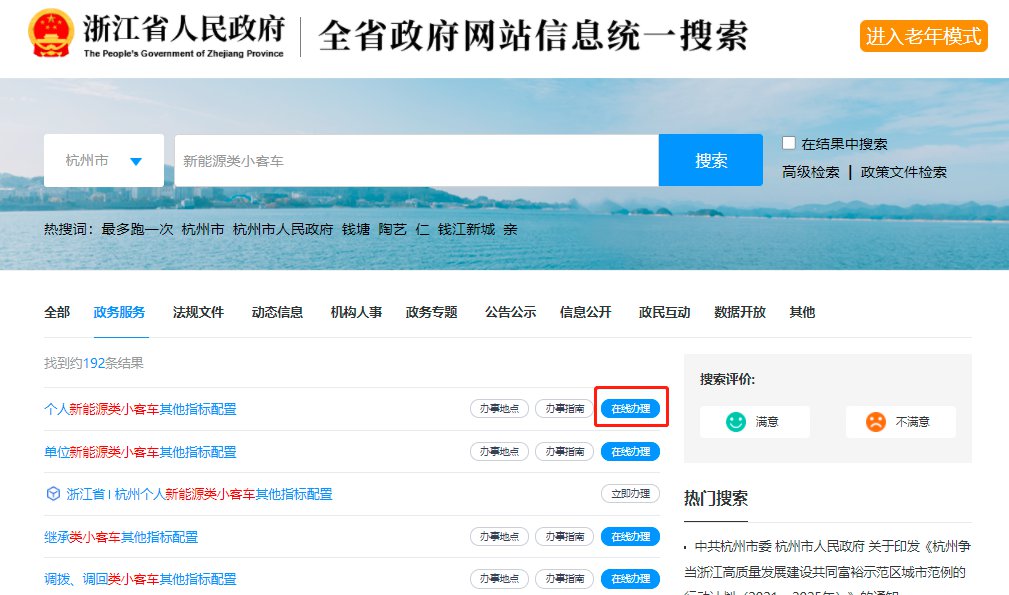1009x595 pixels.
Task: Enable the 在结果中搜索 checkbox
Action: click(x=789, y=143)
